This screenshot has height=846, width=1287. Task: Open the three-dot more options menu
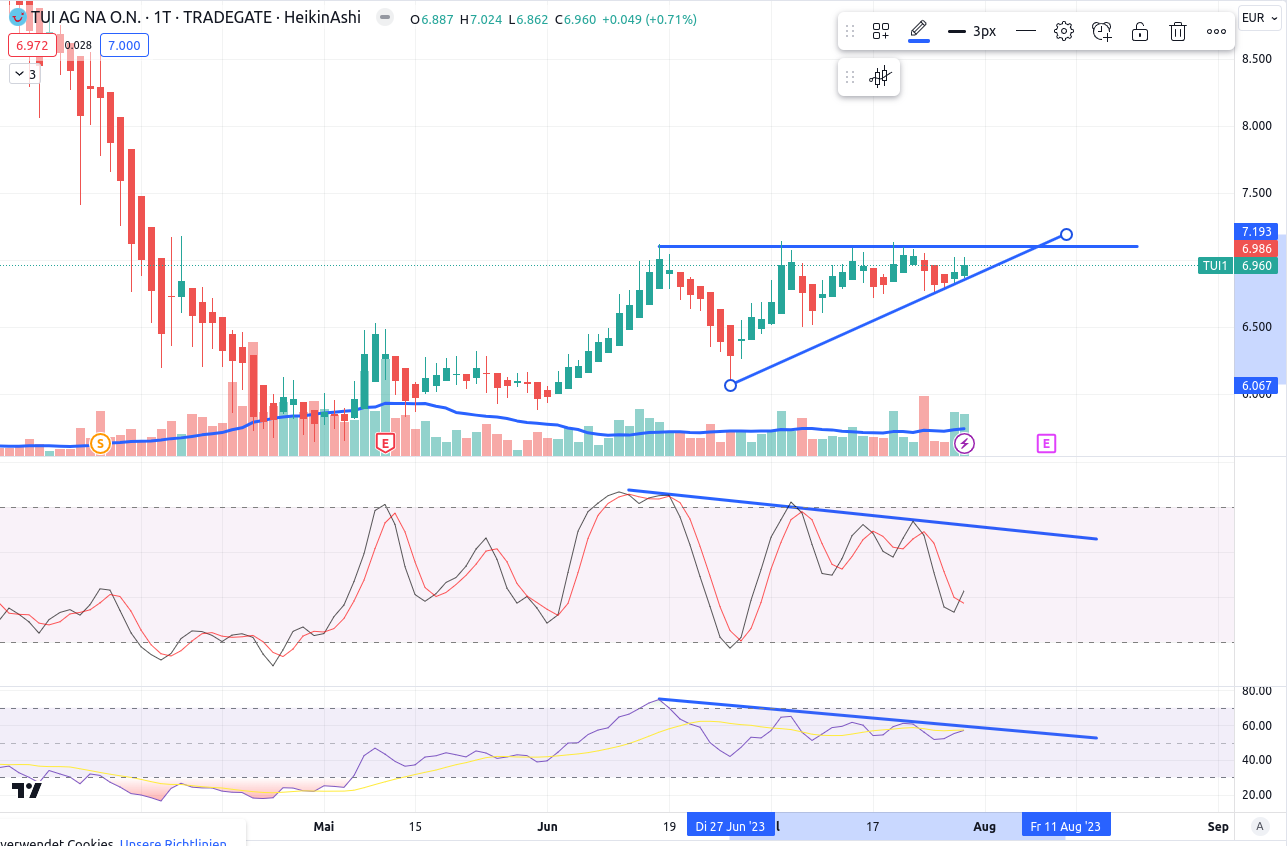(x=1216, y=31)
